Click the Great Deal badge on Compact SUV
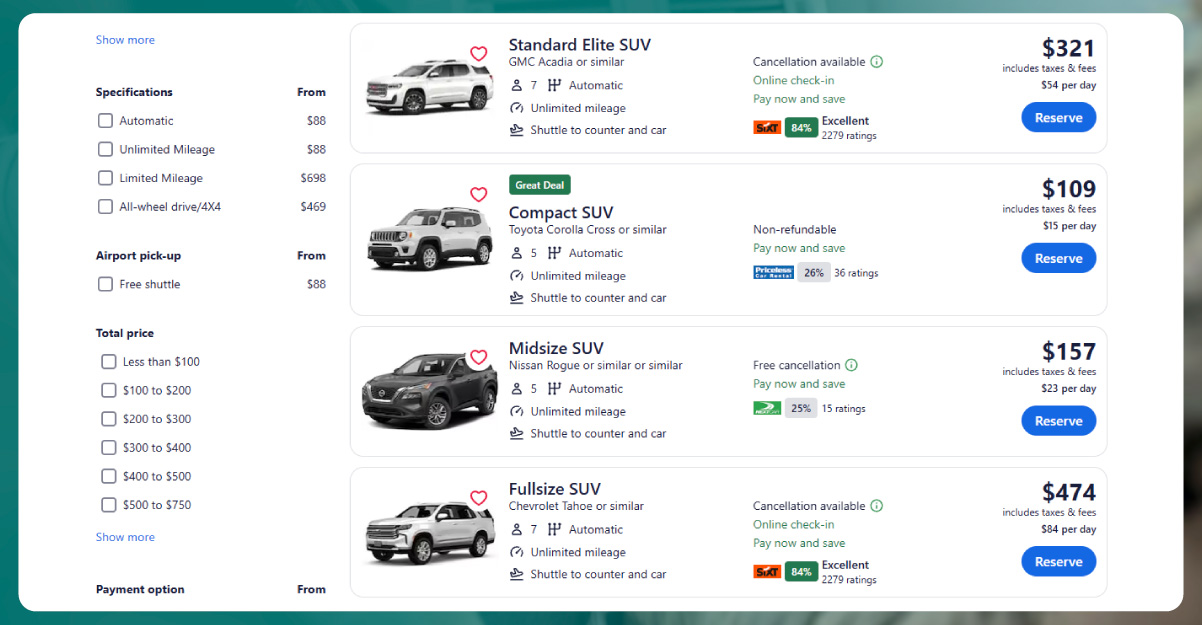The width and height of the screenshot is (1202, 625). (539, 184)
